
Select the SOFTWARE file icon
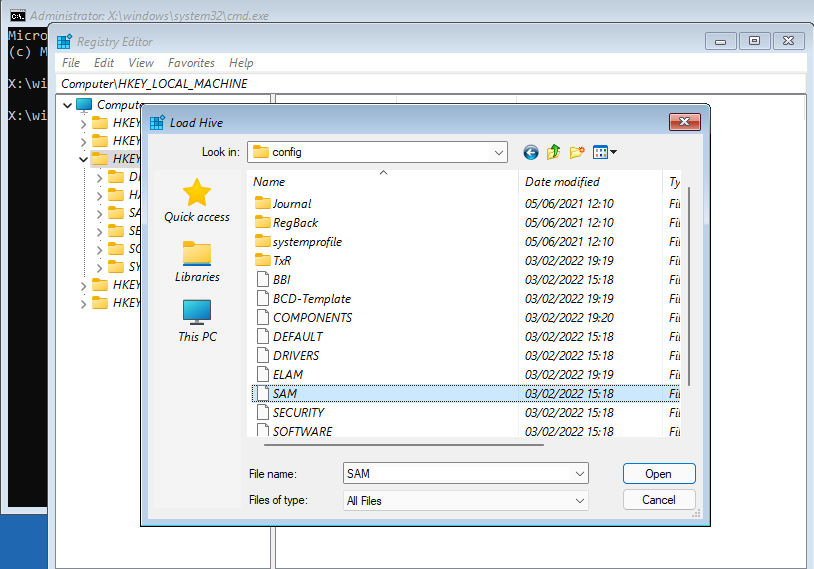[x=263, y=430]
